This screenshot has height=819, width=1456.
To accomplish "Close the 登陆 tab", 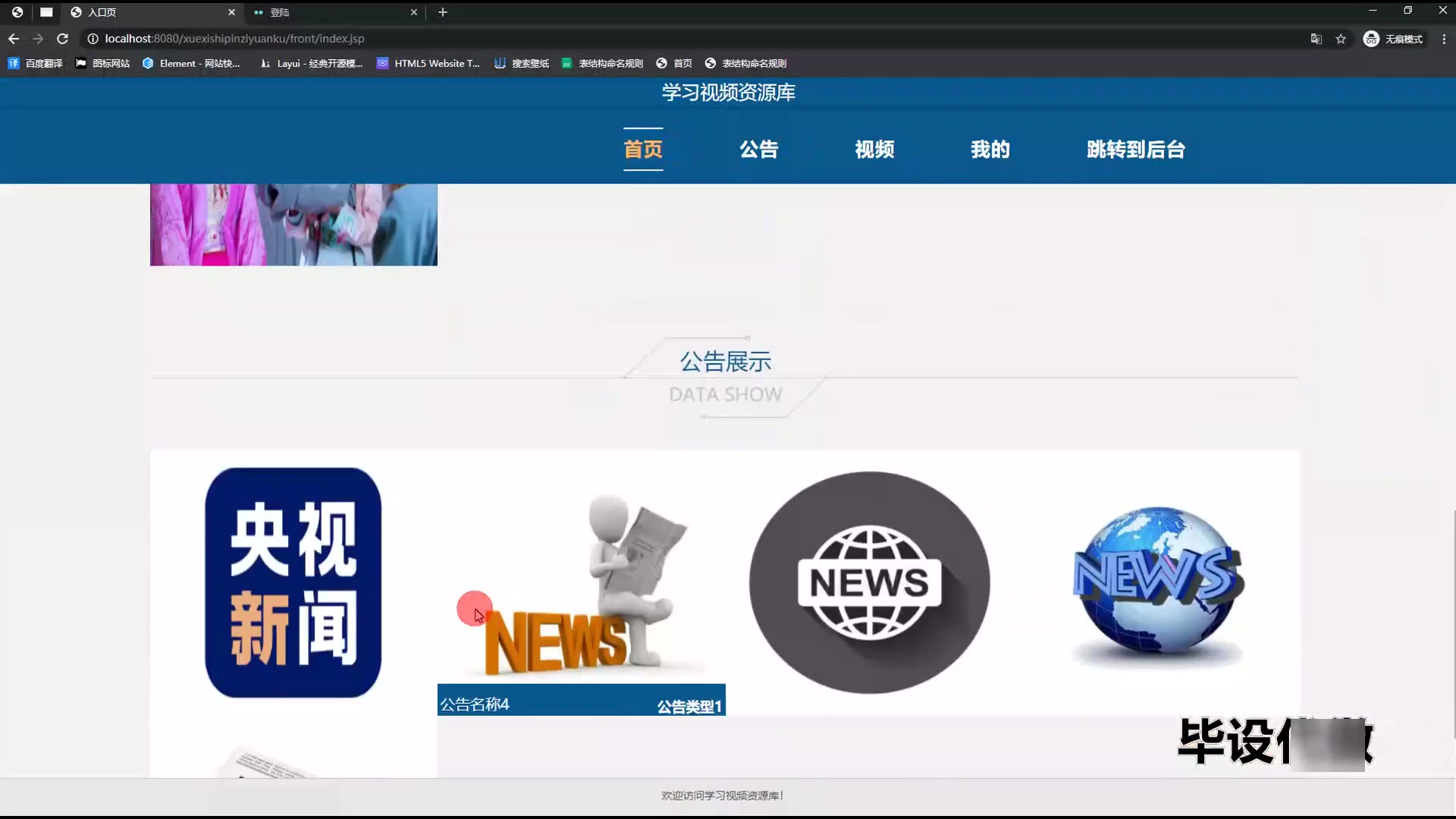I will click(x=414, y=12).
